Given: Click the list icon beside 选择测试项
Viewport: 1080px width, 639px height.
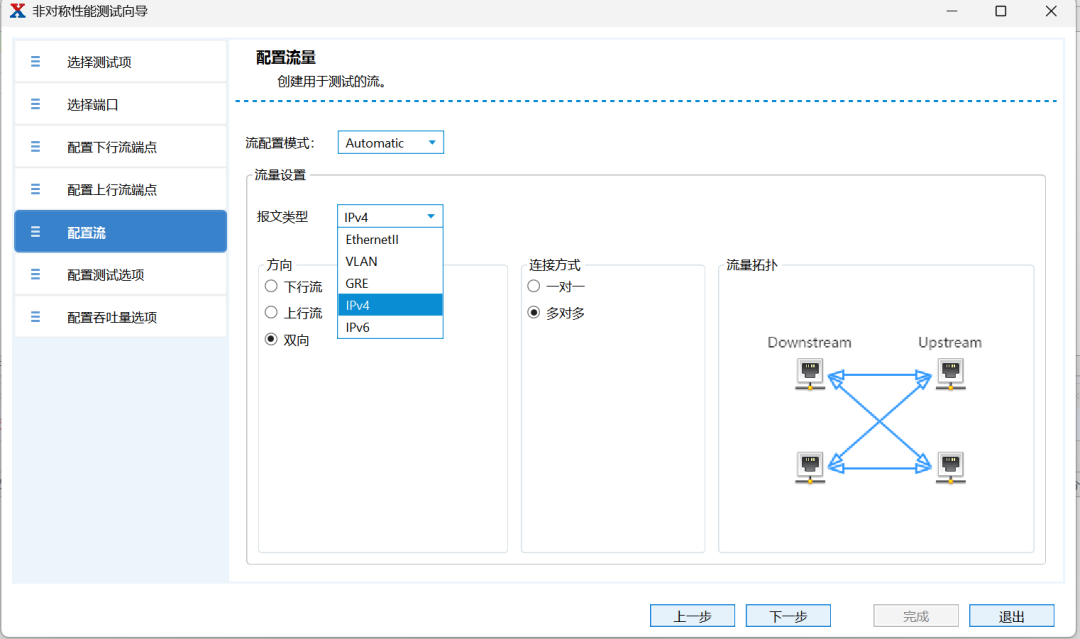Looking at the screenshot, I should 36,62.
